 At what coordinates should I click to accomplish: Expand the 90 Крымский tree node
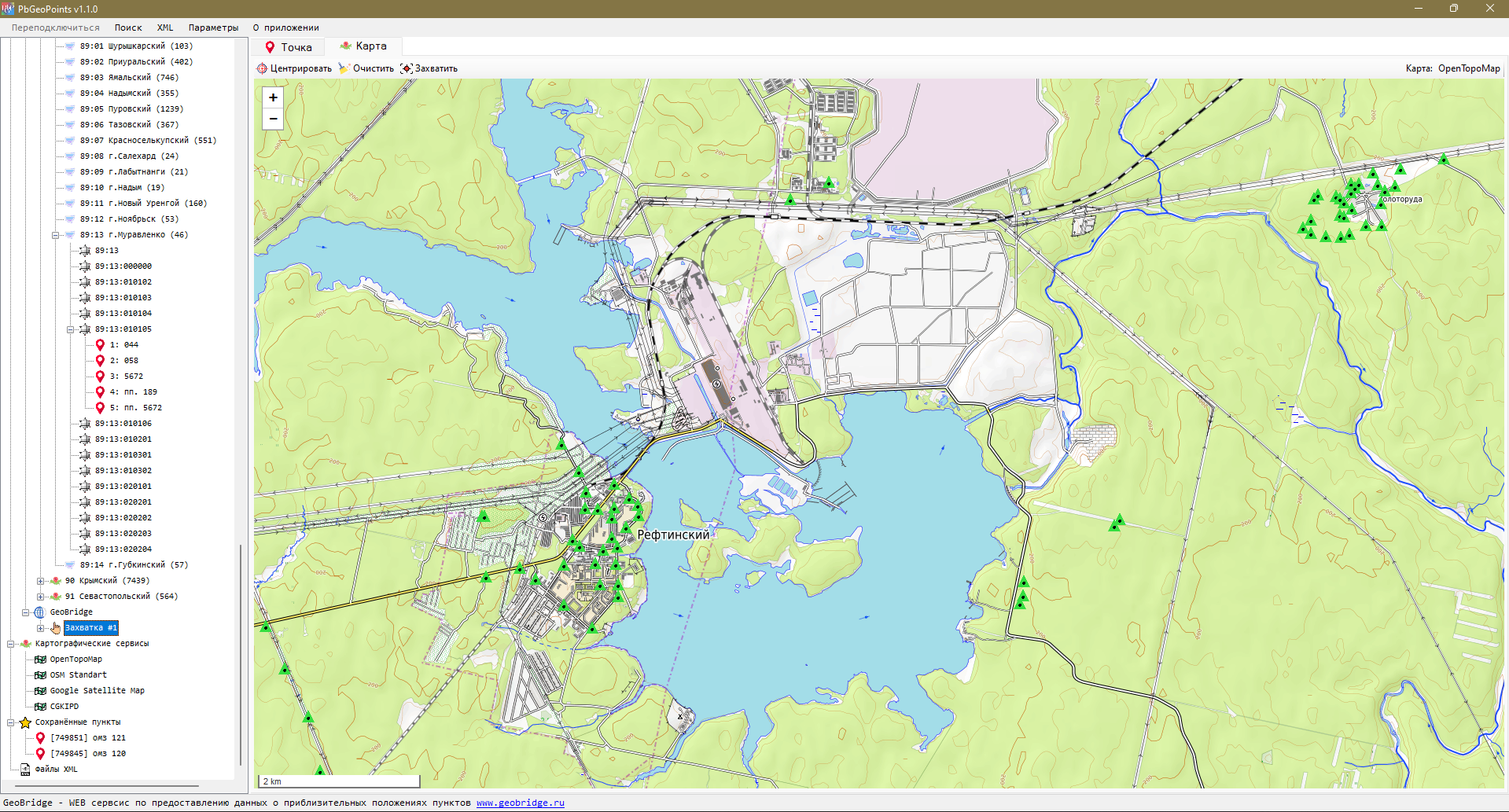coord(40,581)
